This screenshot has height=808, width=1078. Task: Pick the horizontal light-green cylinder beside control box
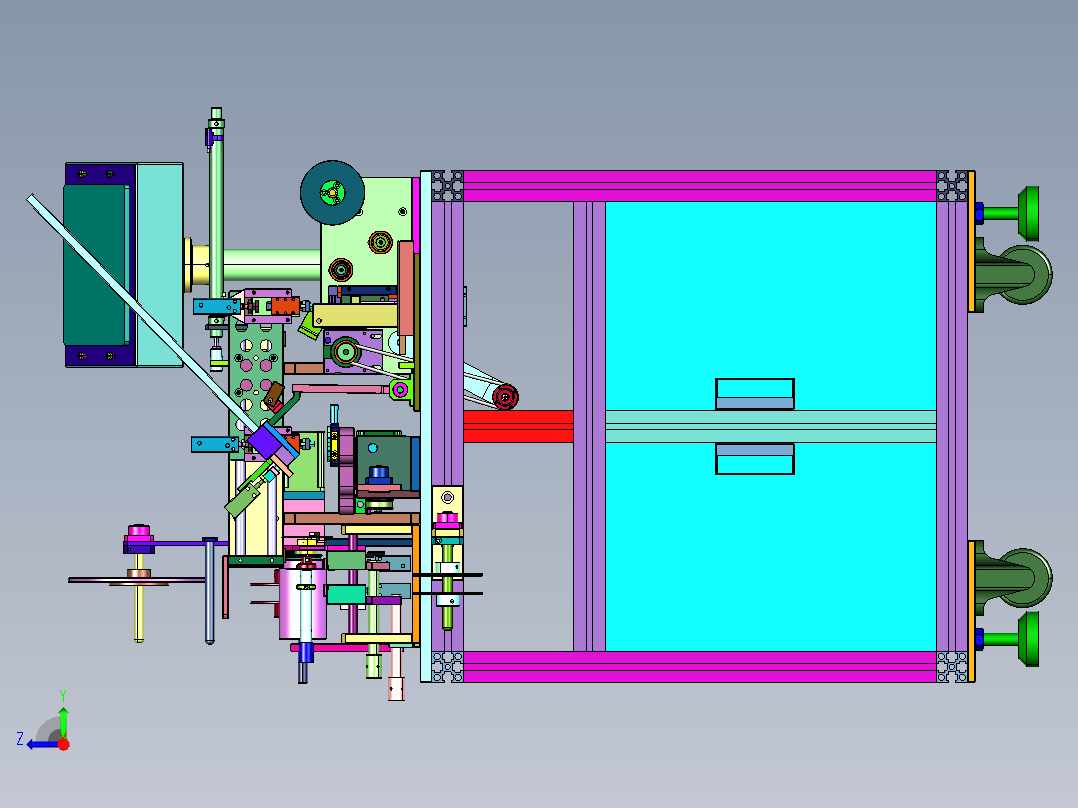click(x=272, y=265)
